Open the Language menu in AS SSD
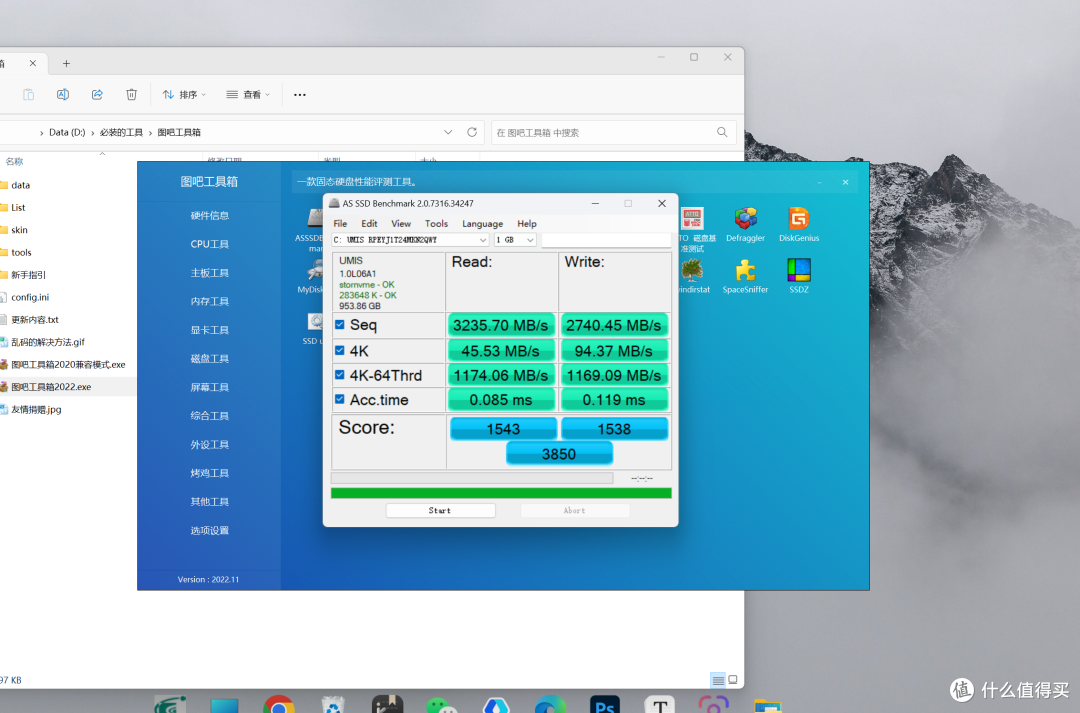 (x=482, y=224)
